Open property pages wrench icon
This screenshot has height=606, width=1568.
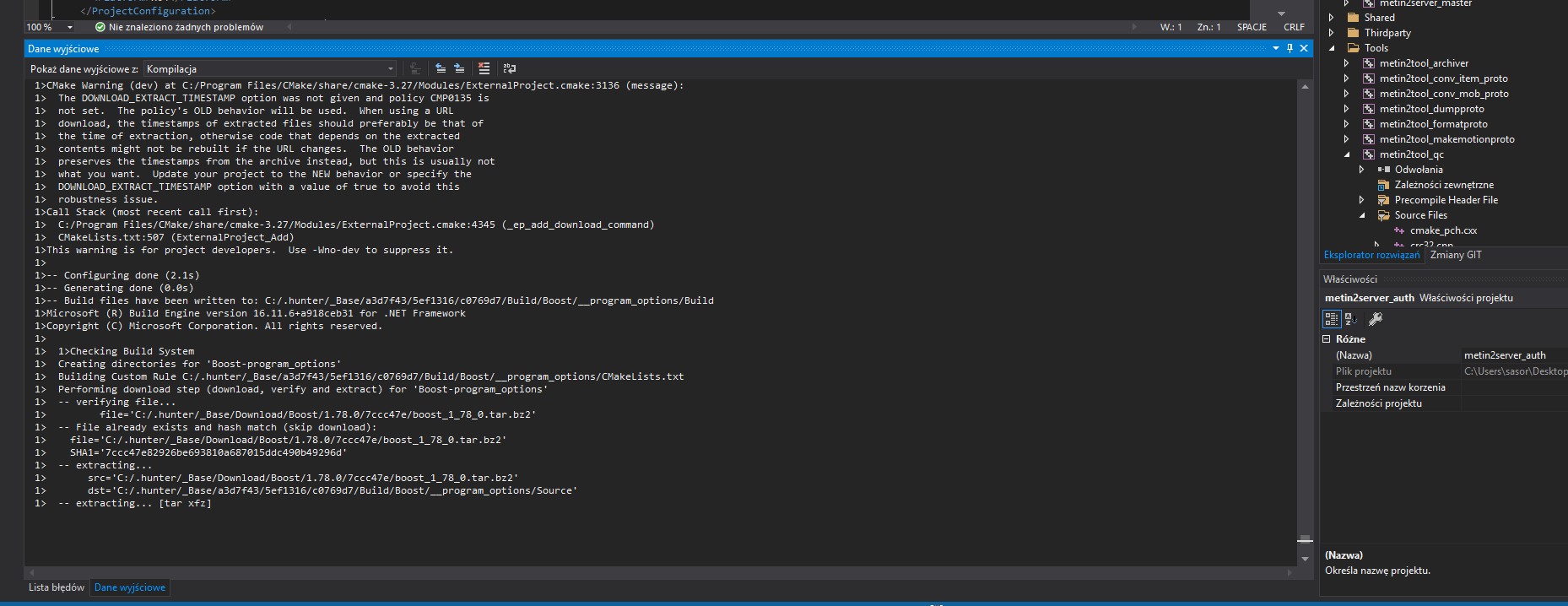1375,318
